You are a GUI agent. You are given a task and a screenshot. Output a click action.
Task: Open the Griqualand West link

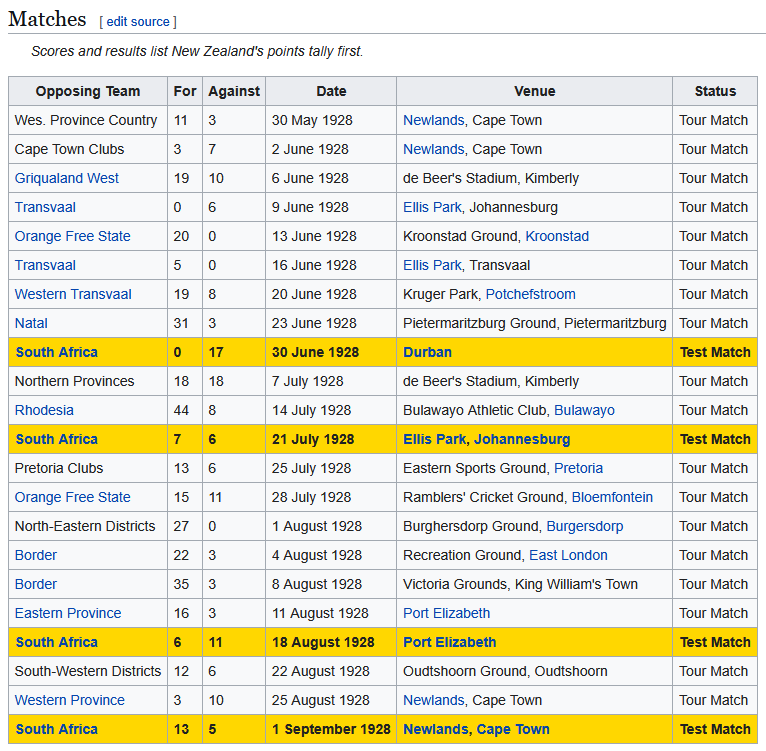click(66, 178)
